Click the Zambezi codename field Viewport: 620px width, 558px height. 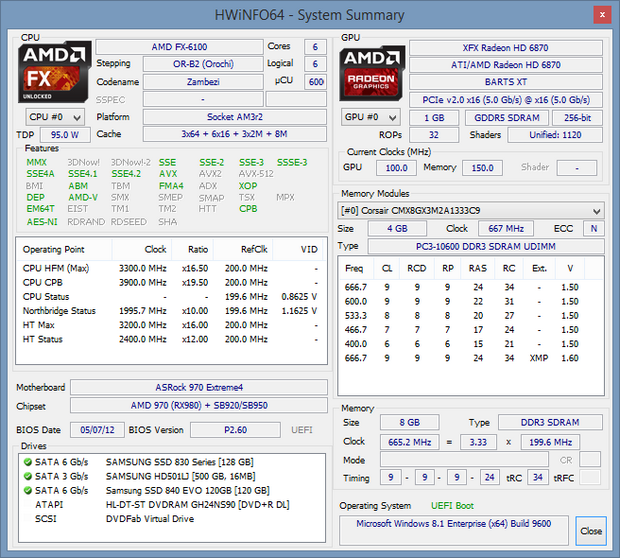[203, 82]
